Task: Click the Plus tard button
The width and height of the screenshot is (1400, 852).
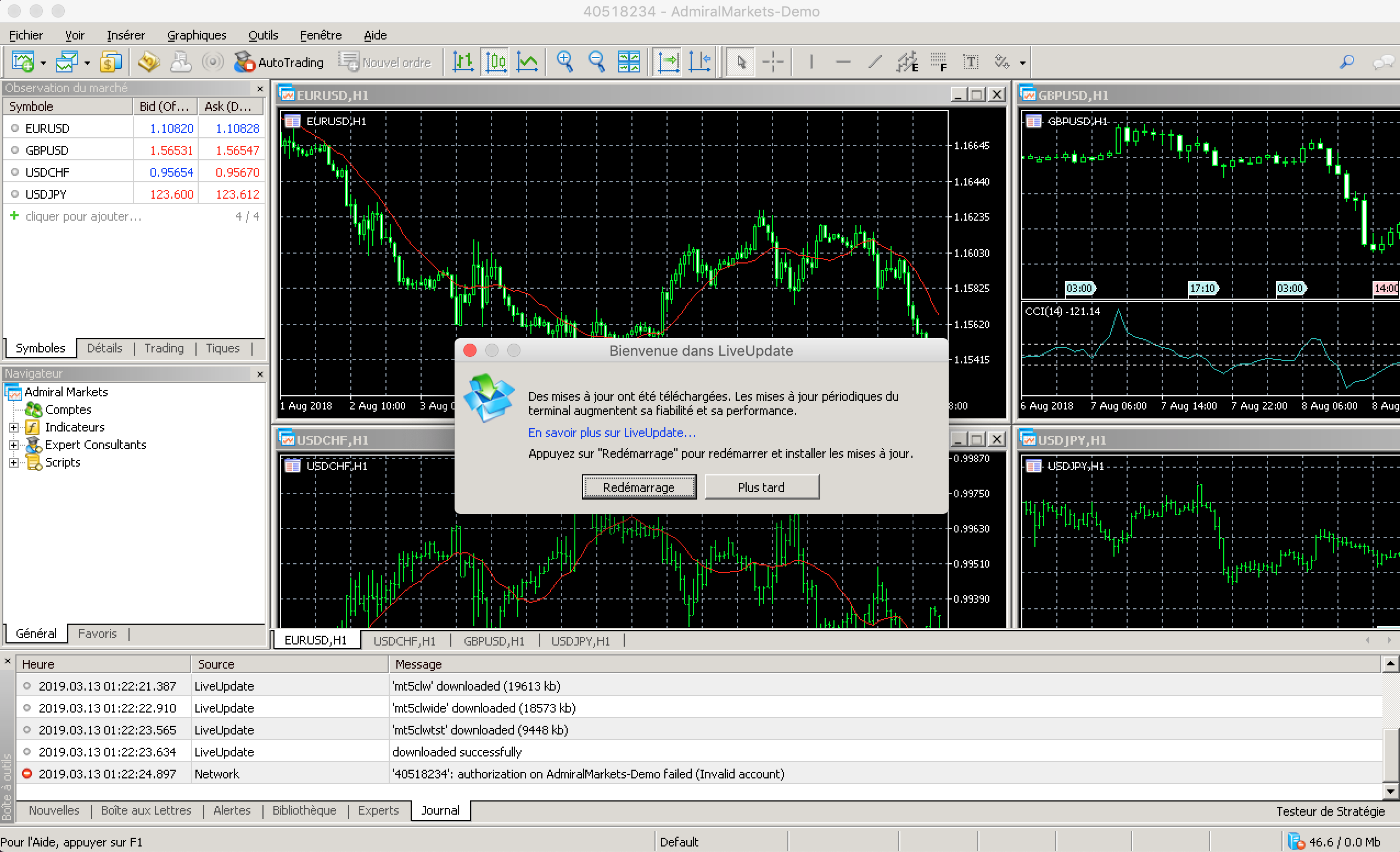Action: [761, 487]
